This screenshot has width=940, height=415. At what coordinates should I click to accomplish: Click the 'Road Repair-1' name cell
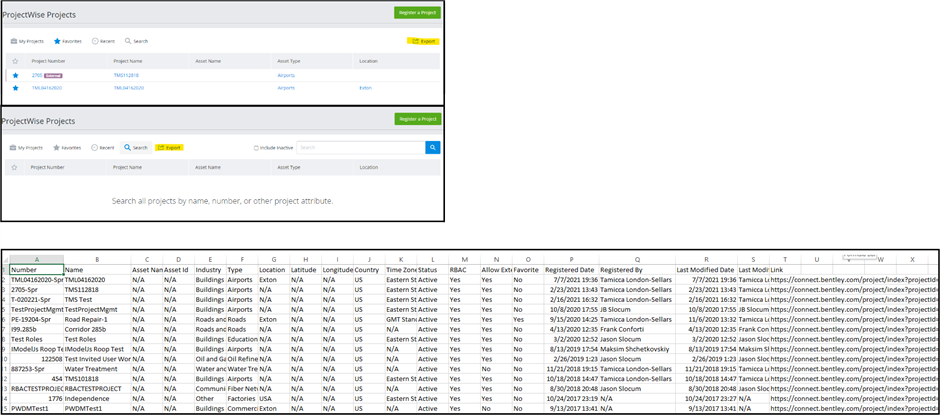[x=97, y=321]
